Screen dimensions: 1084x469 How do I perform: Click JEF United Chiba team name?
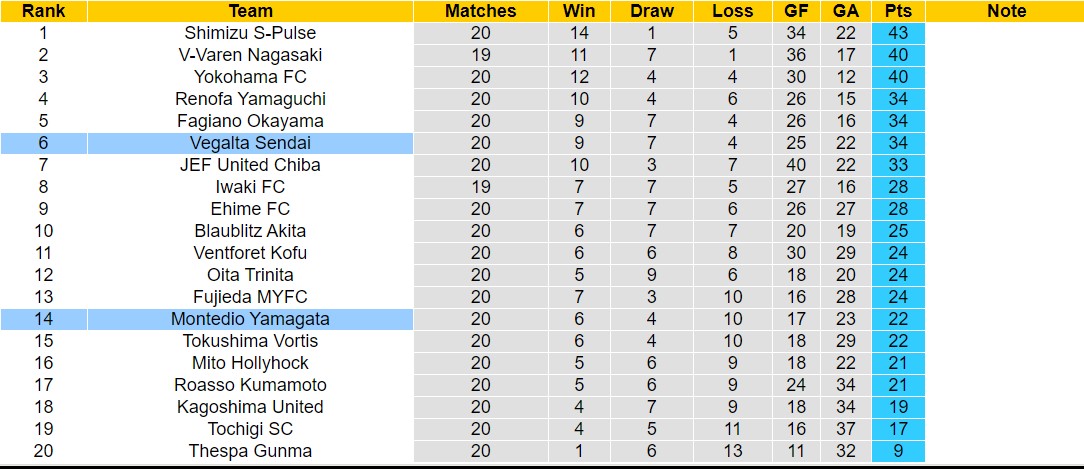[x=250, y=165]
